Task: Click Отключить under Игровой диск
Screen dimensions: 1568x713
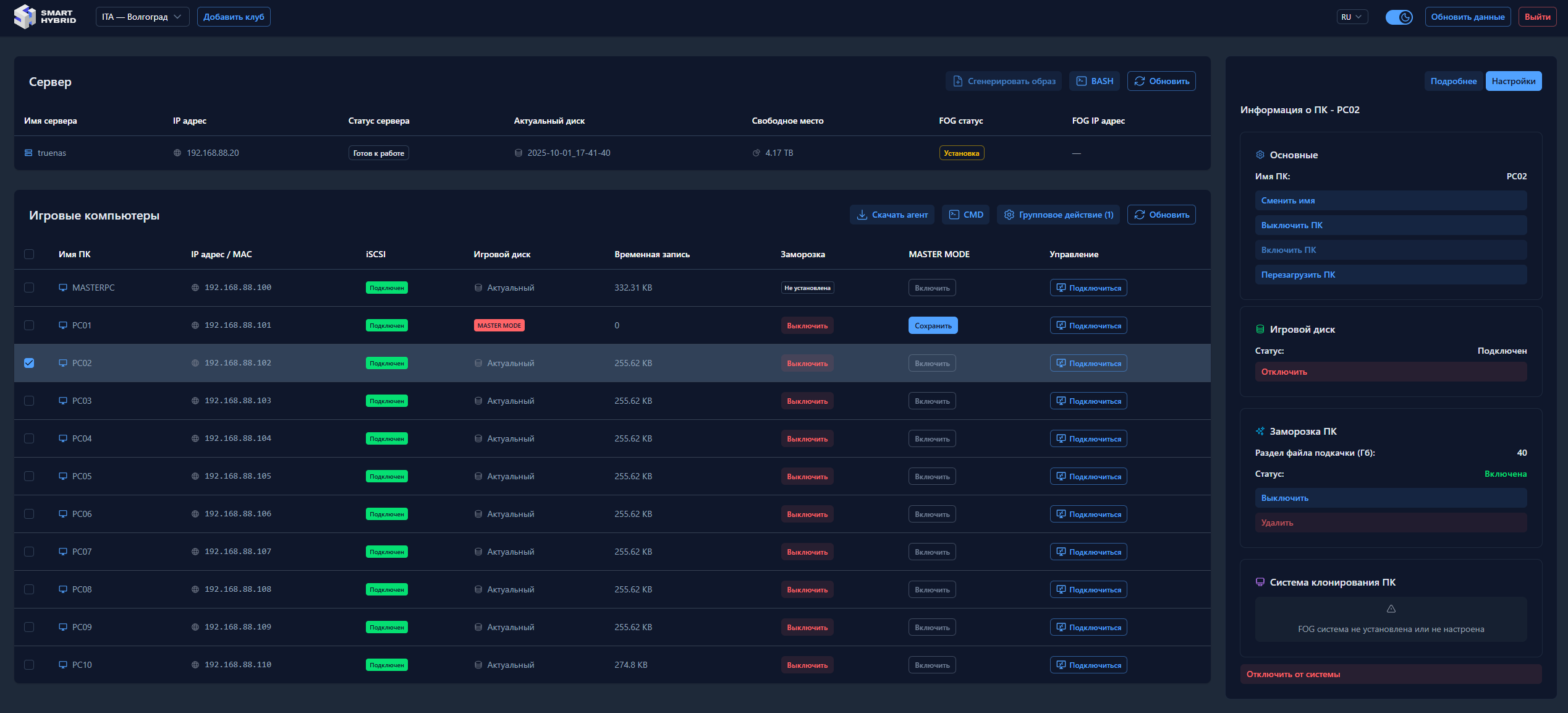Action: click(1391, 372)
